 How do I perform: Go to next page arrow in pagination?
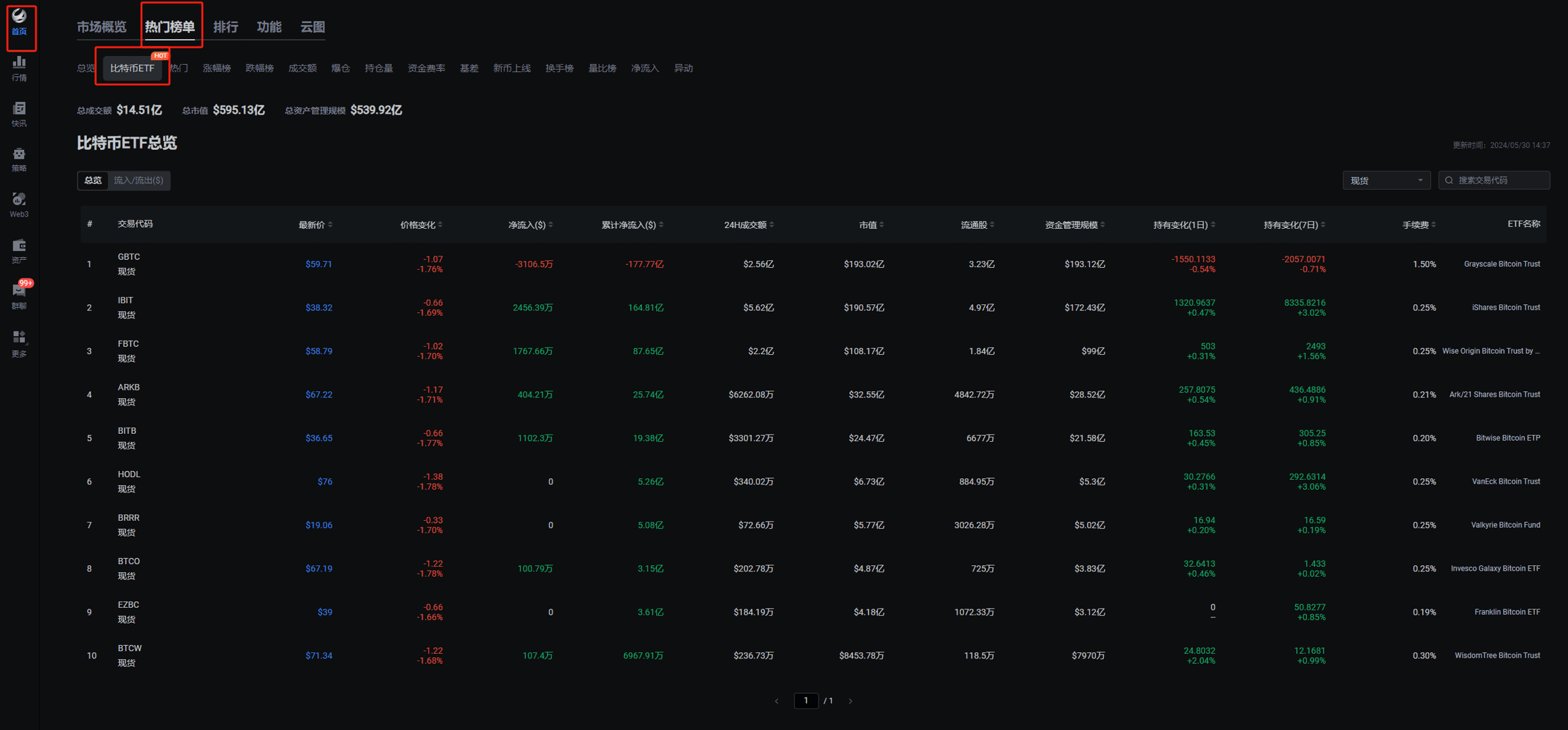(850, 701)
